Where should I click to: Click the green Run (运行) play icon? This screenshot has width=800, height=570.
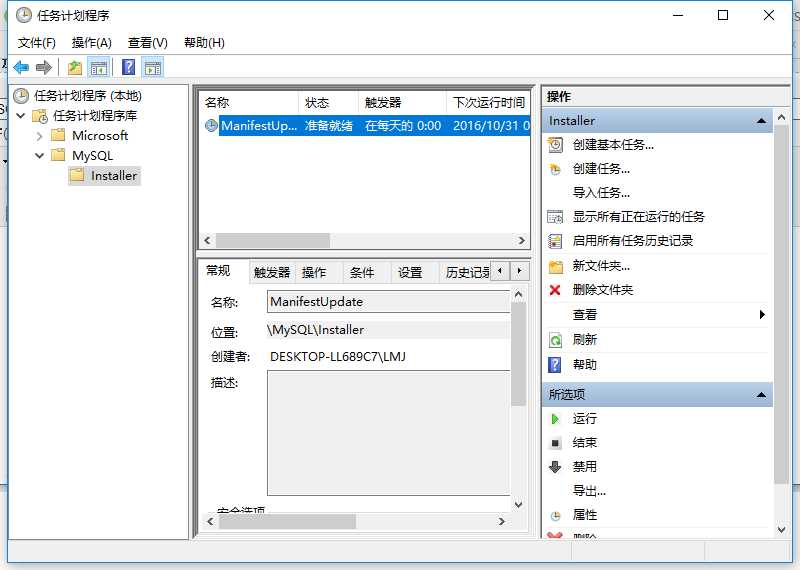(x=555, y=419)
